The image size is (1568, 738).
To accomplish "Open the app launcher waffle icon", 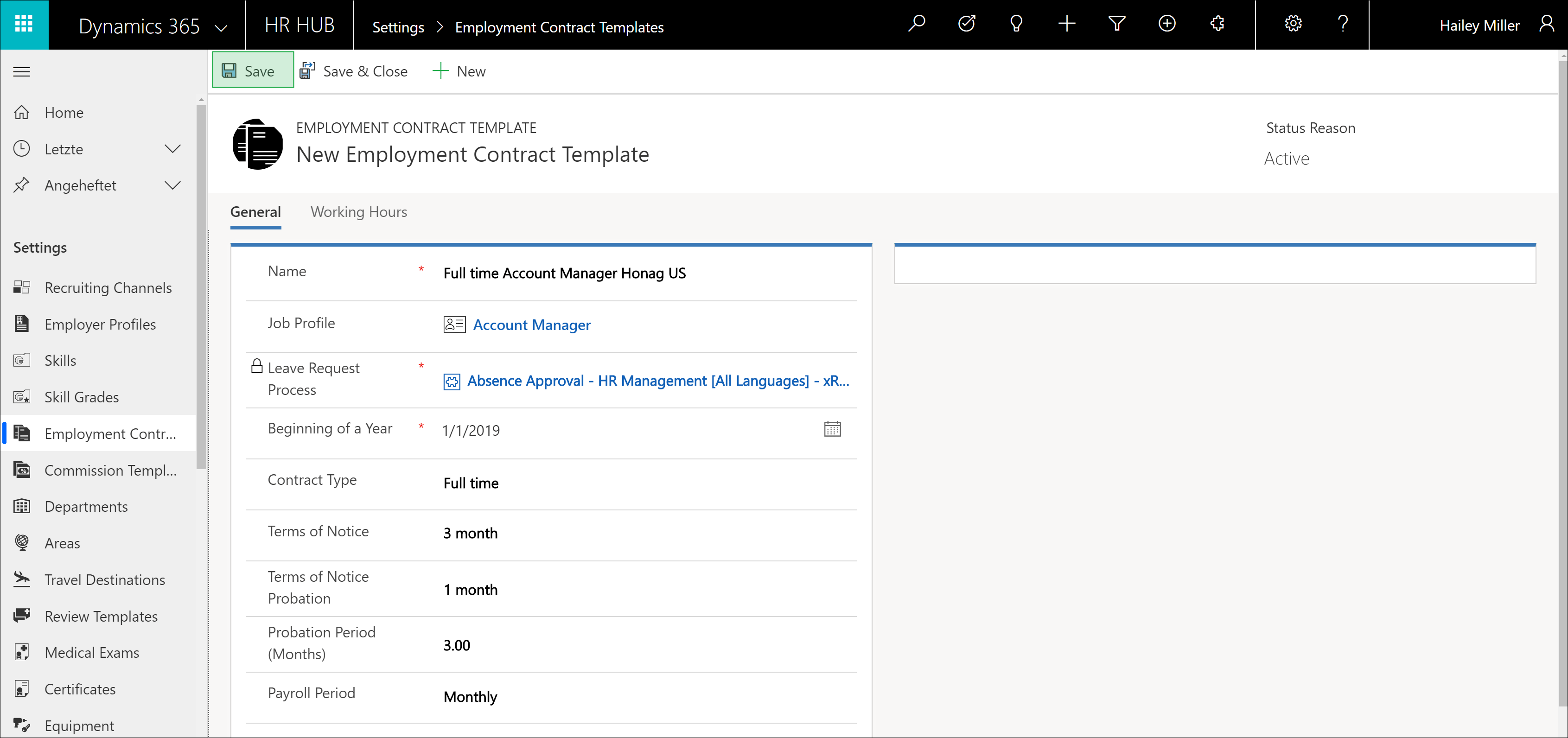I will [x=24, y=24].
